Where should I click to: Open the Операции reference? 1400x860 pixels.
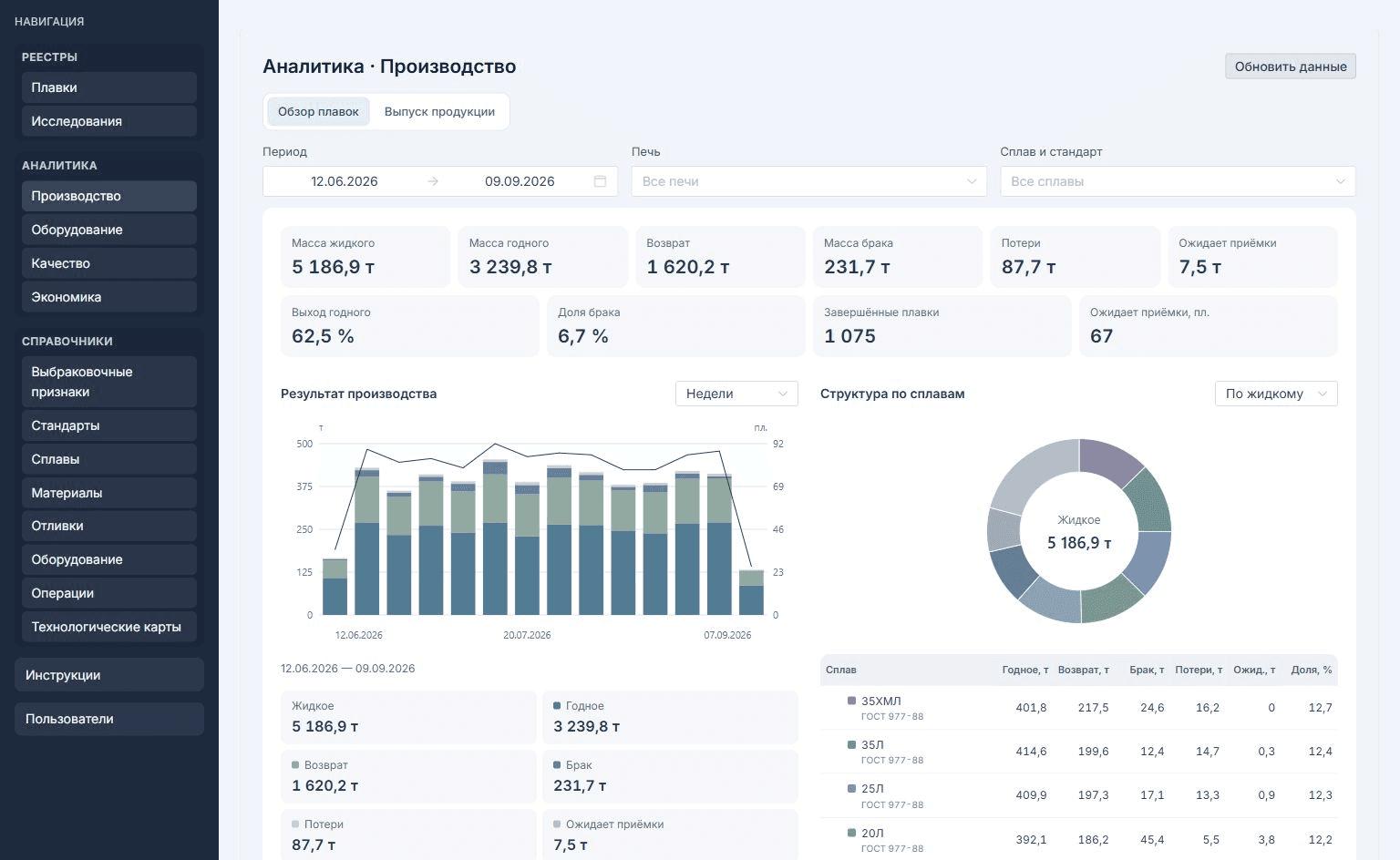109,593
